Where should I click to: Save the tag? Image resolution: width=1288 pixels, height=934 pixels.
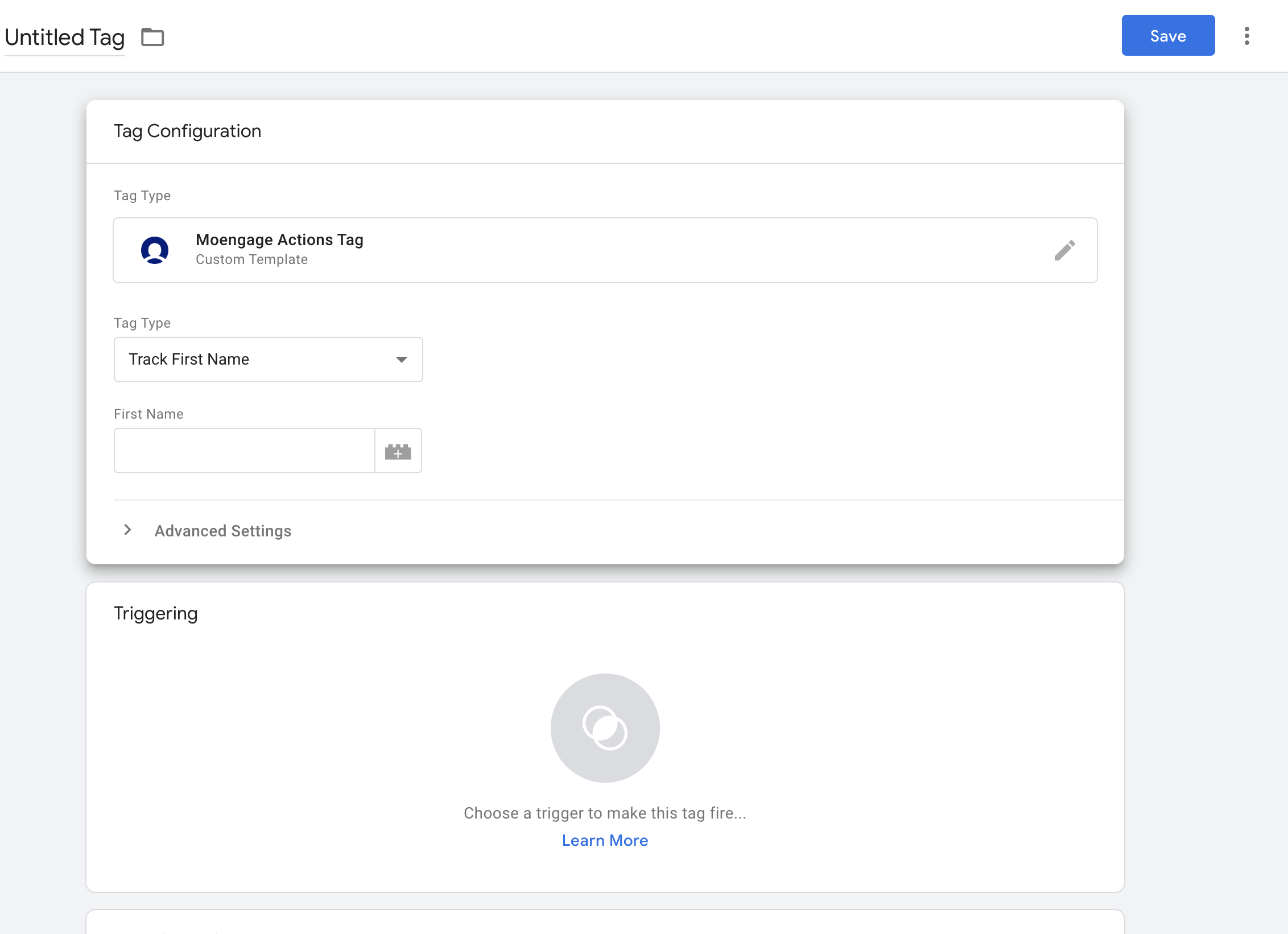coord(1168,36)
